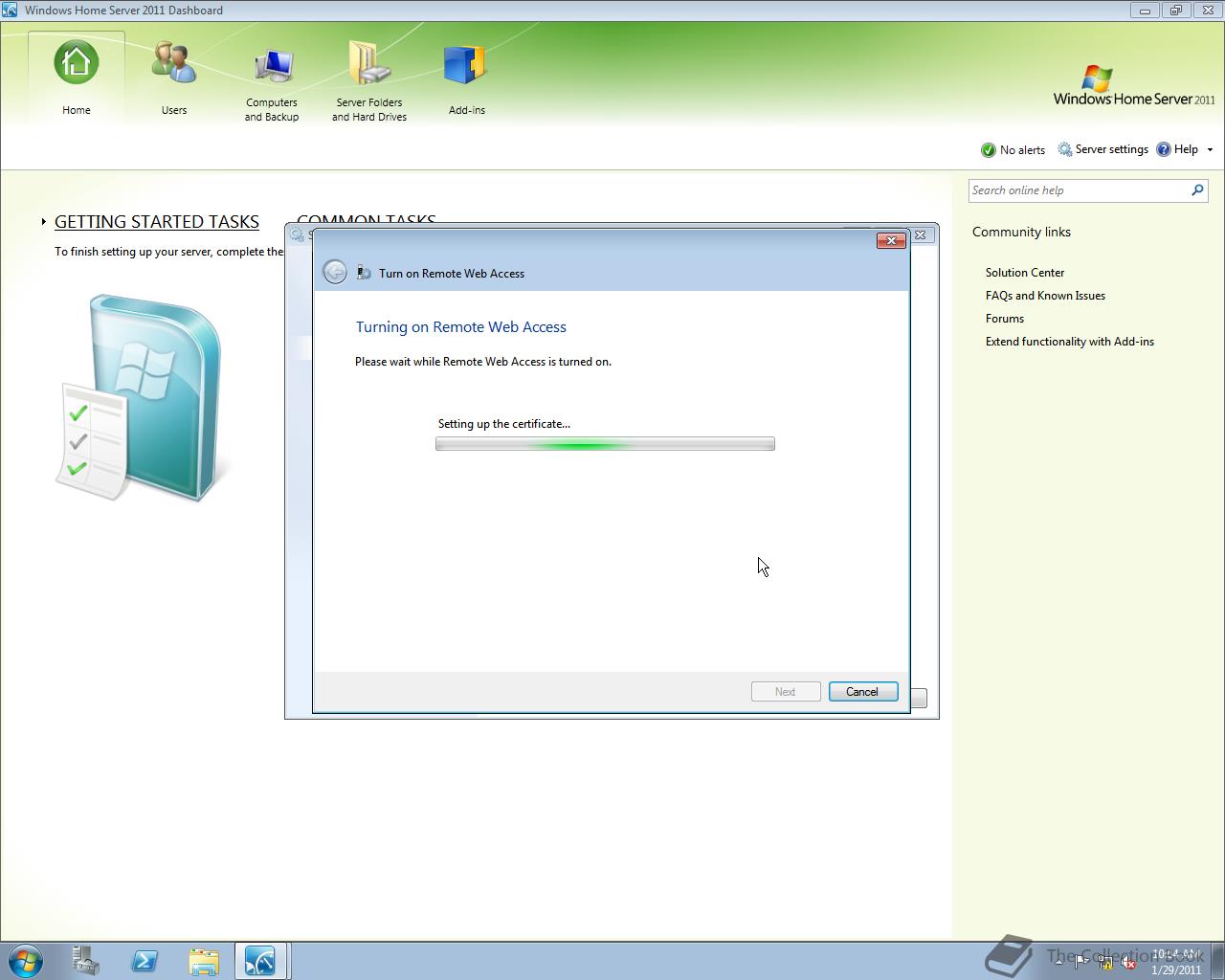Open Extend functionality with Add-ins link
Screen dimensions: 1225x980
click(x=1070, y=342)
